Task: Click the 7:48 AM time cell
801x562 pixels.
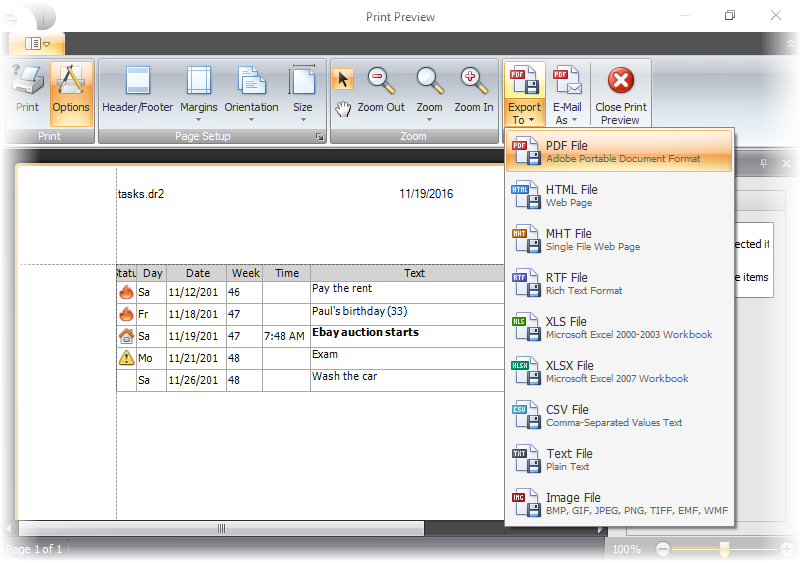Action: [x=285, y=336]
